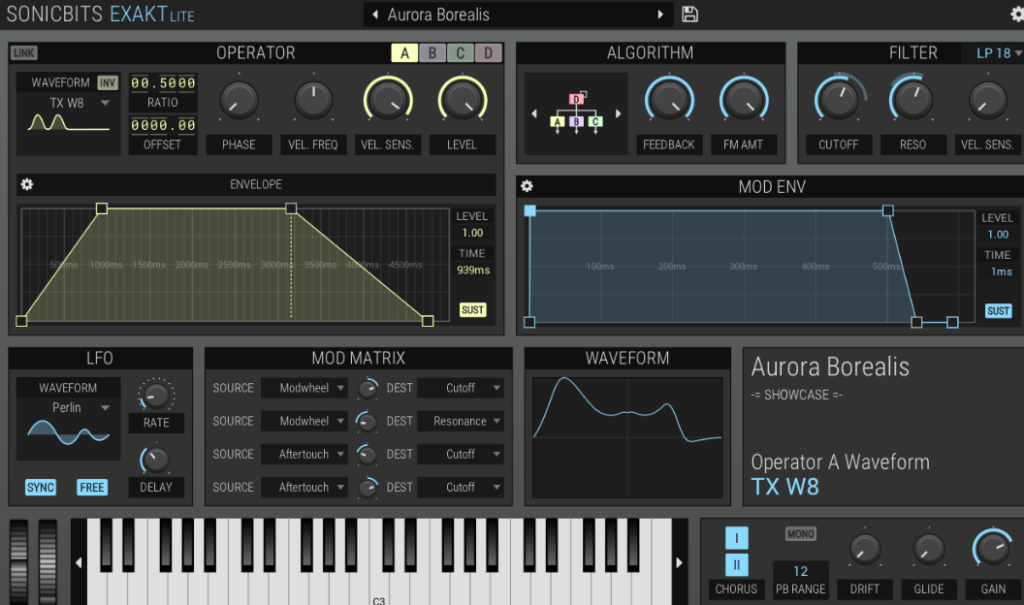This screenshot has height=605, width=1024.
Task: Toggle MONO mode button
Action: pos(800,534)
